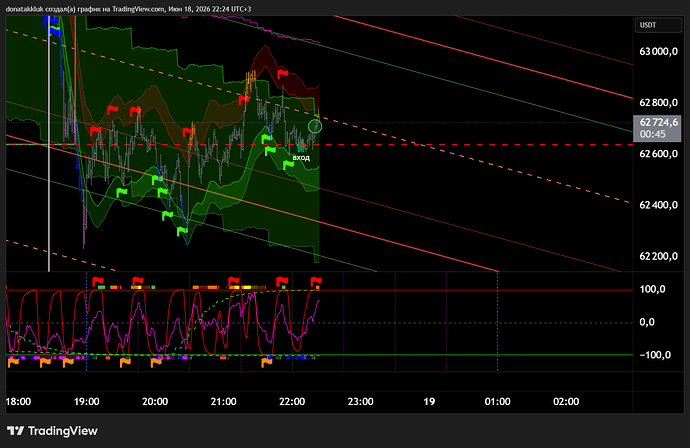Click the red flag above the 19:00 dotted line
The image size is (690, 448).
coord(97,281)
